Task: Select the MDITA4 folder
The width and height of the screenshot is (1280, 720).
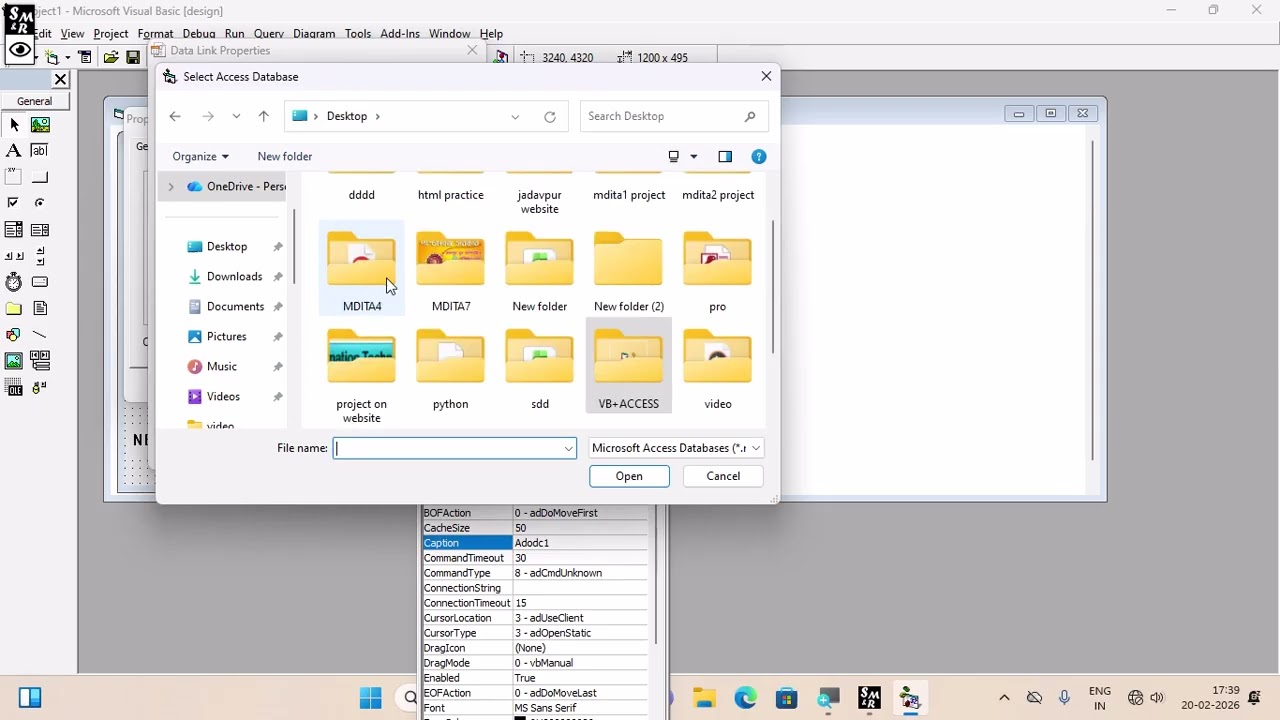Action: pos(362,270)
